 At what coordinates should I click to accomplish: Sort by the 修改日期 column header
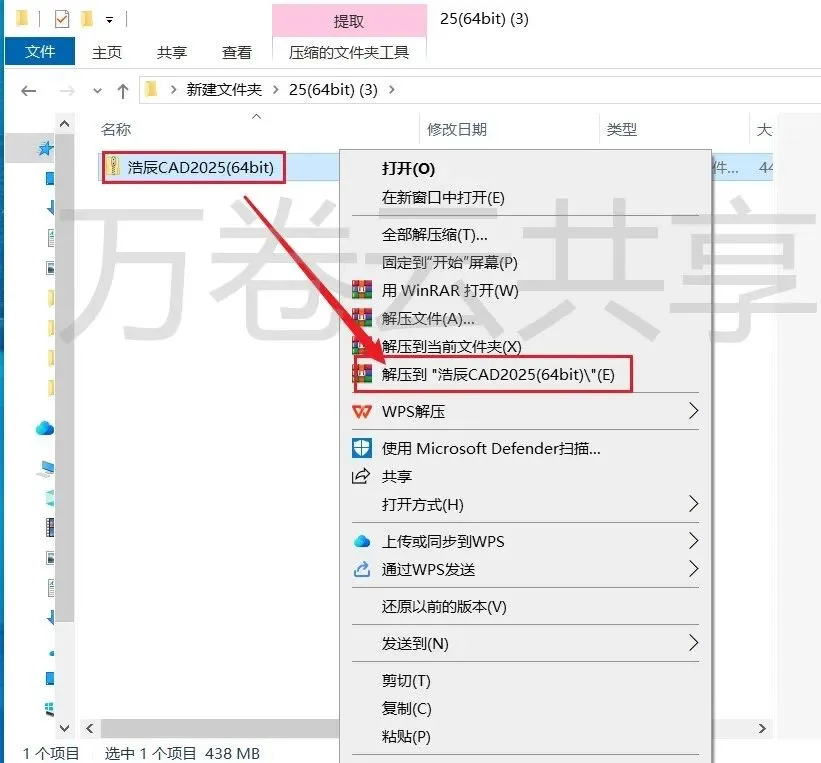pyautogui.click(x=457, y=129)
